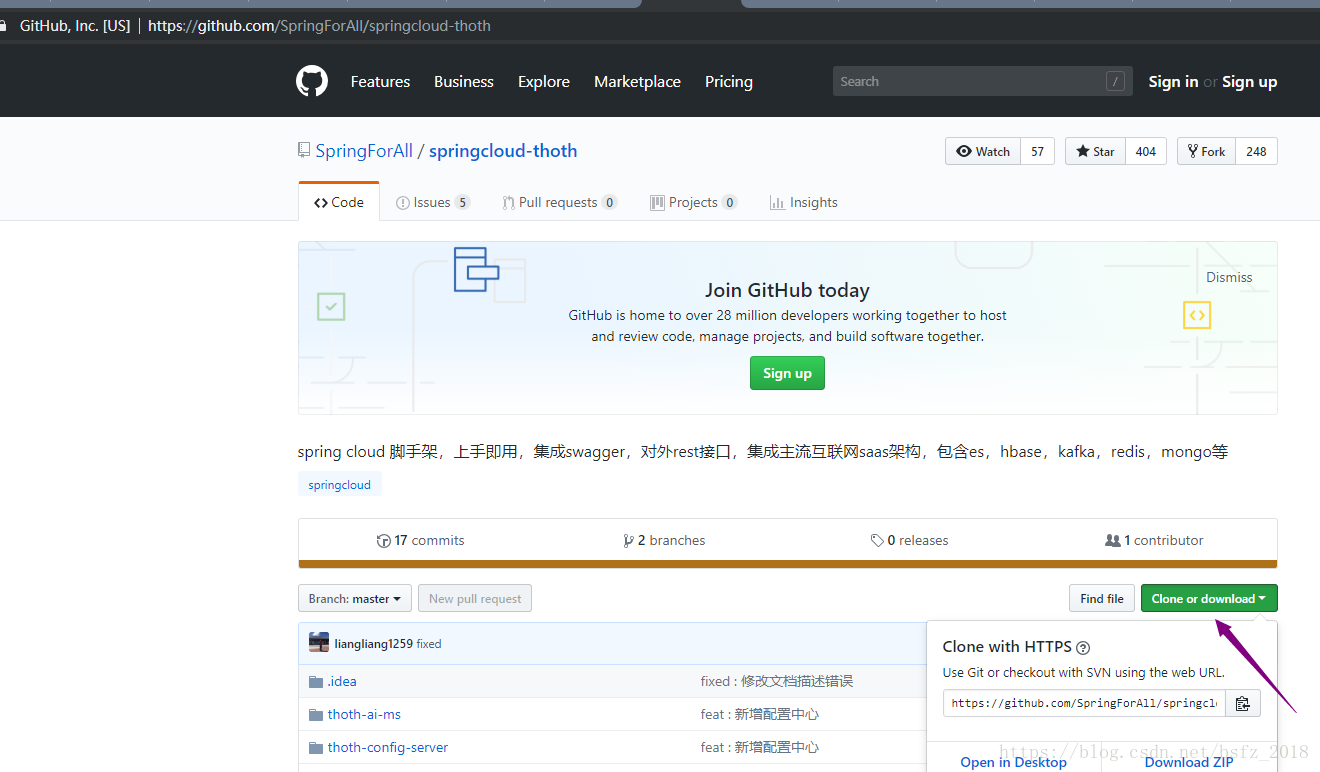1320x772 pixels.
Task: View the 17 commits history
Action: 421,540
